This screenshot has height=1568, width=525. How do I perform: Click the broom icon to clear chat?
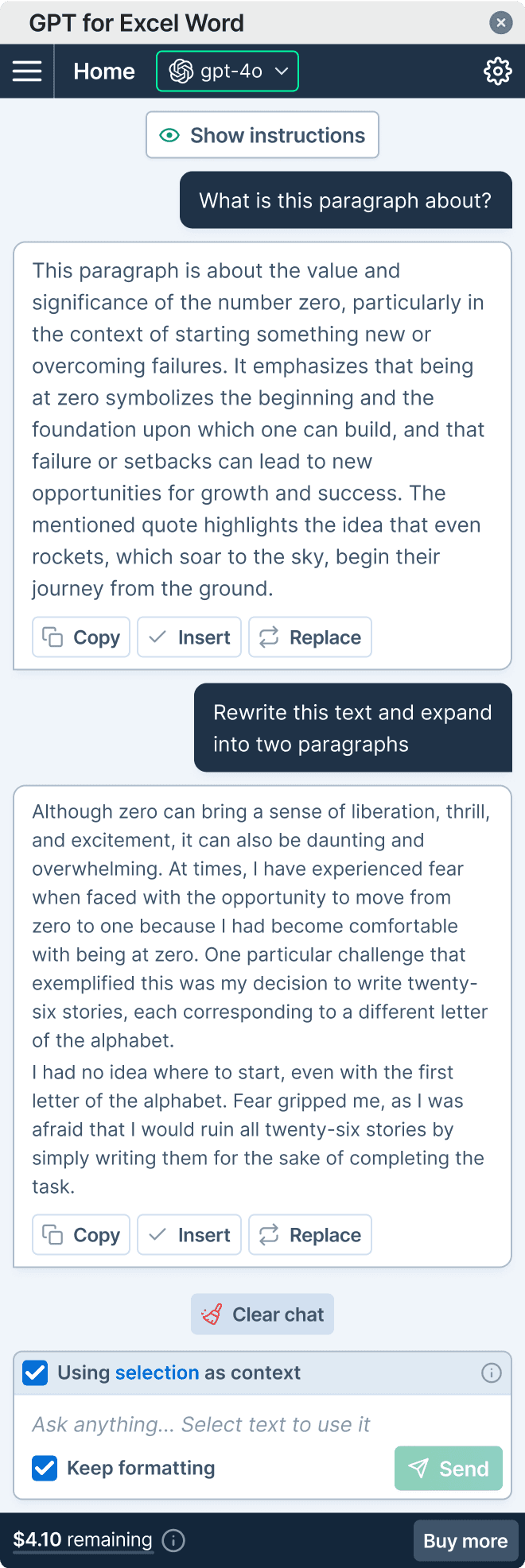pyautogui.click(x=213, y=1314)
